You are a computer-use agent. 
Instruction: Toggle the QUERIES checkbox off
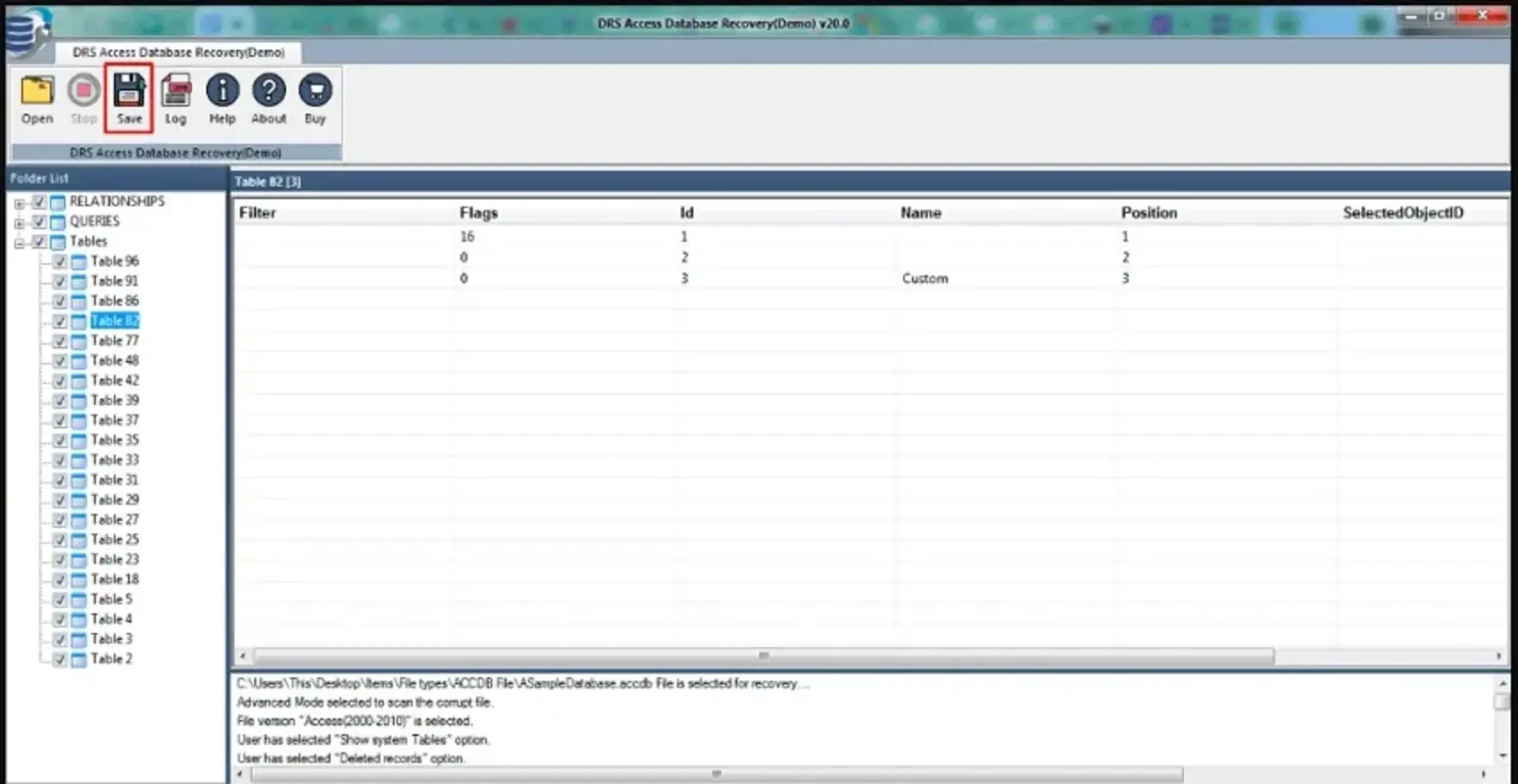pos(40,220)
